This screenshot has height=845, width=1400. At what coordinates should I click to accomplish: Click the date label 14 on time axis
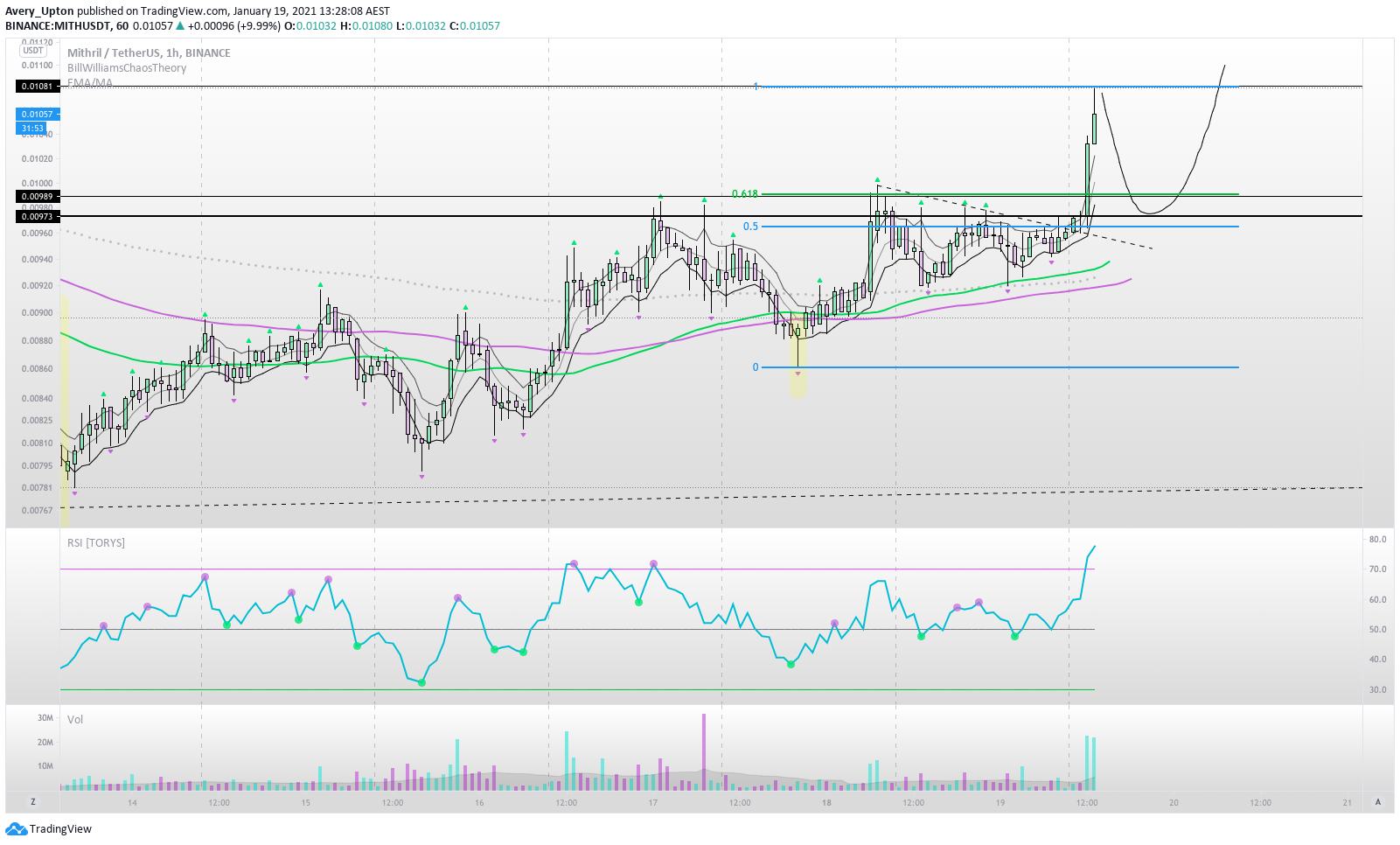(x=132, y=802)
